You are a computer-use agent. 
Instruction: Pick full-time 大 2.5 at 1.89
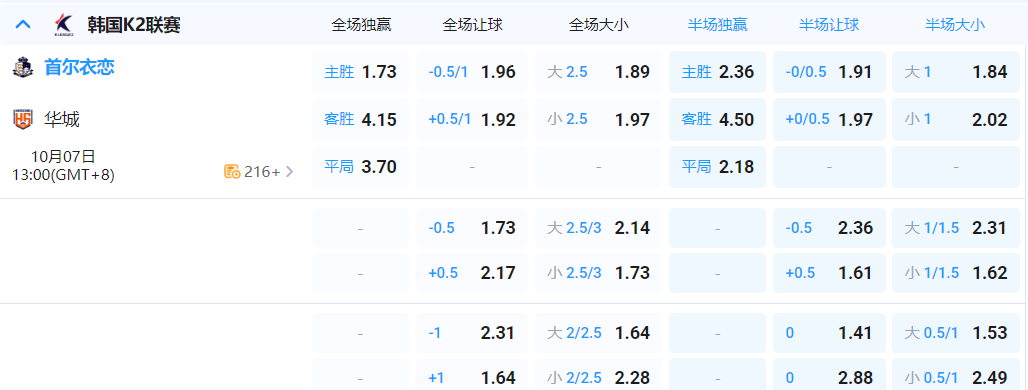[599, 72]
